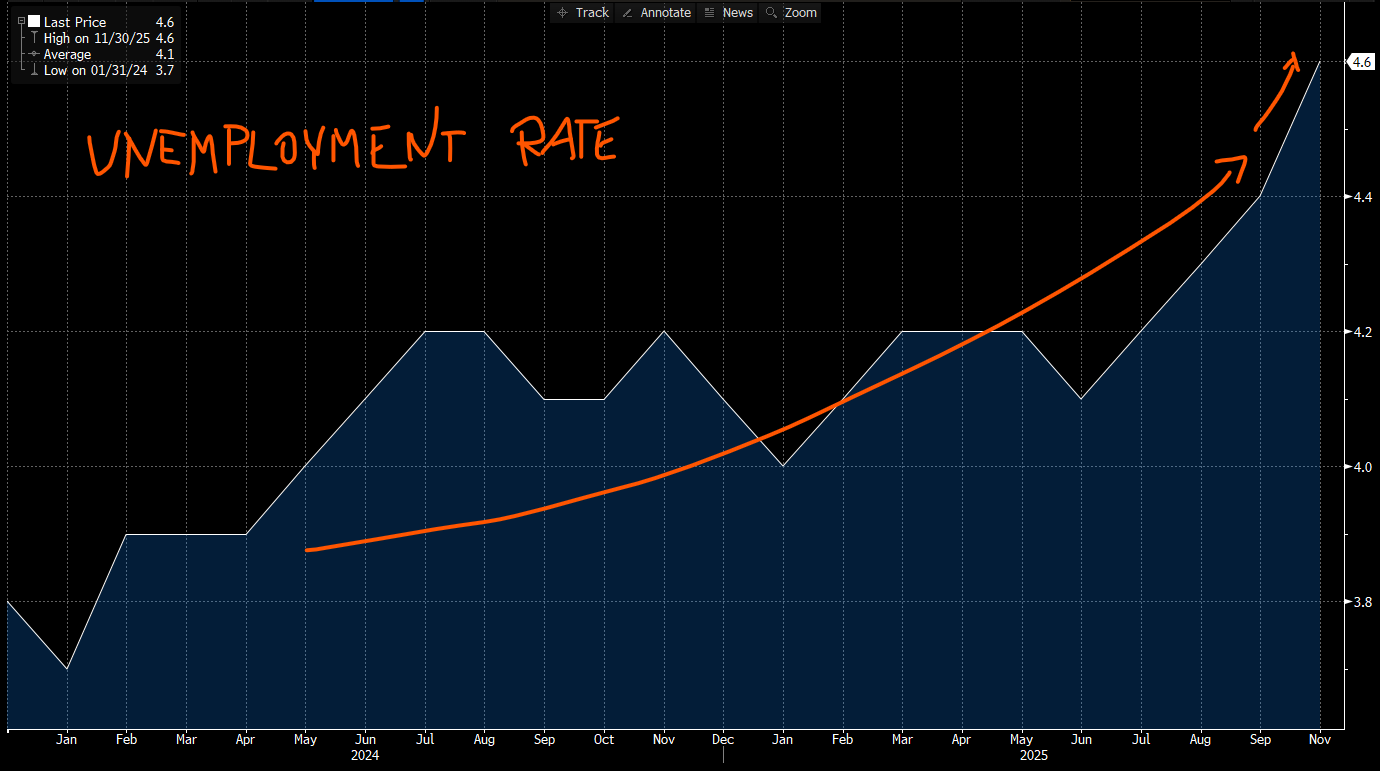The width and height of the screenshot is (1380, 771).
Task: Click the Average marker icon in legend
Action: click(34, 54)
